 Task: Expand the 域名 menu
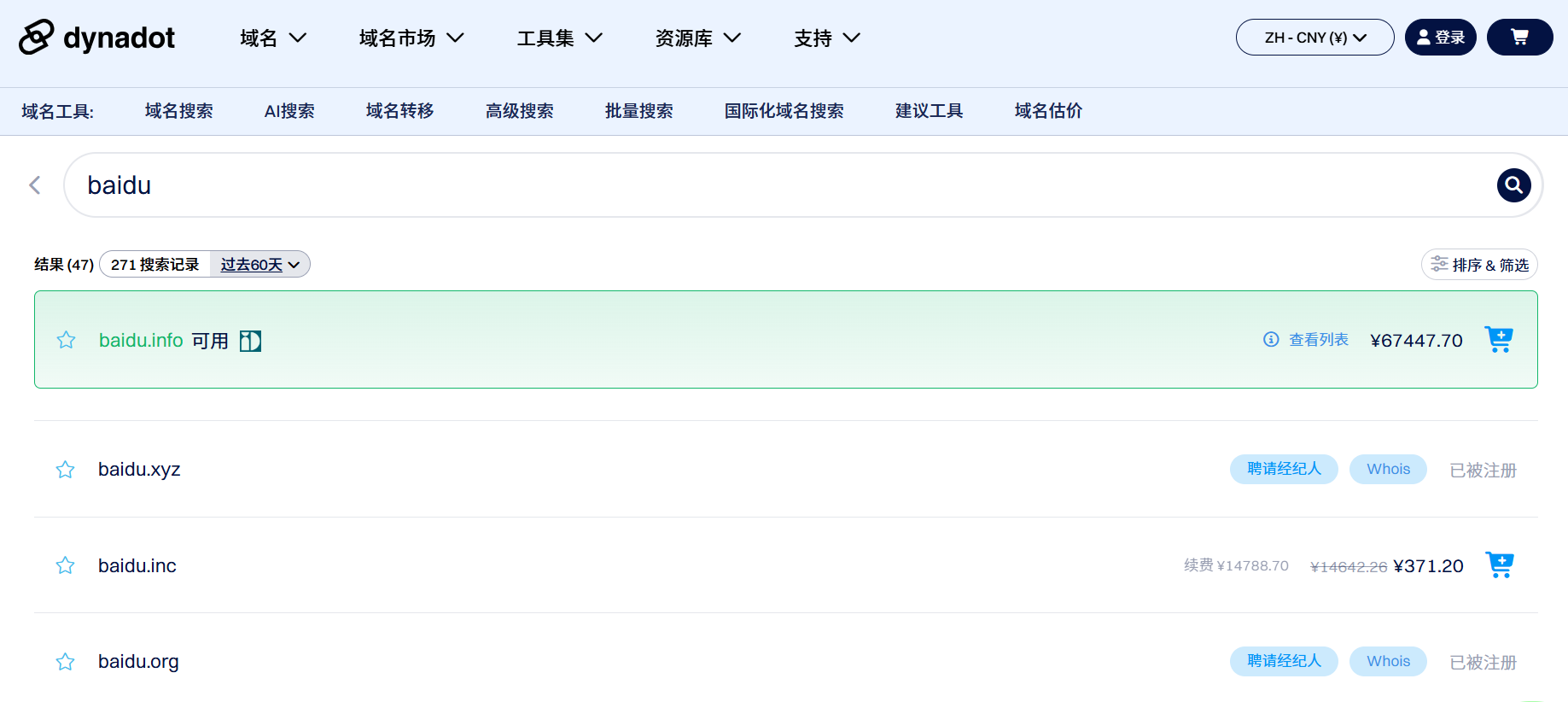pos(272,38)
